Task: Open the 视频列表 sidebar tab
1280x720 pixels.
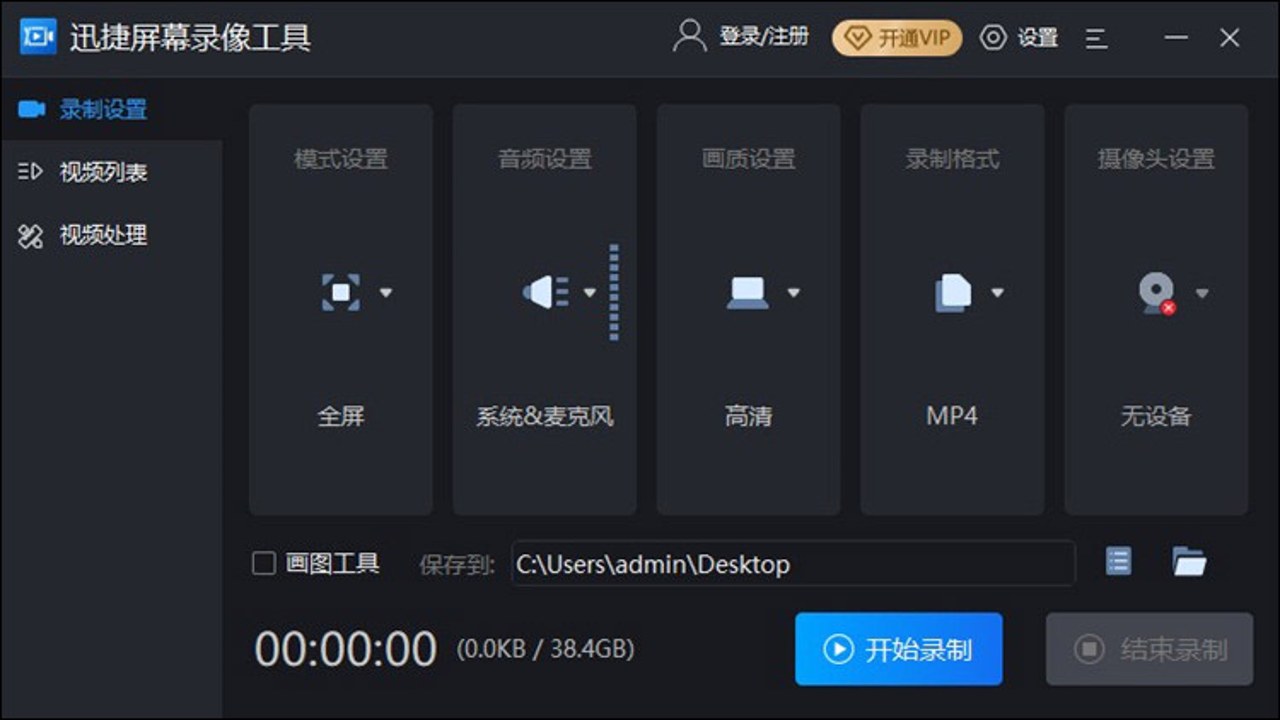Action: 111,172
